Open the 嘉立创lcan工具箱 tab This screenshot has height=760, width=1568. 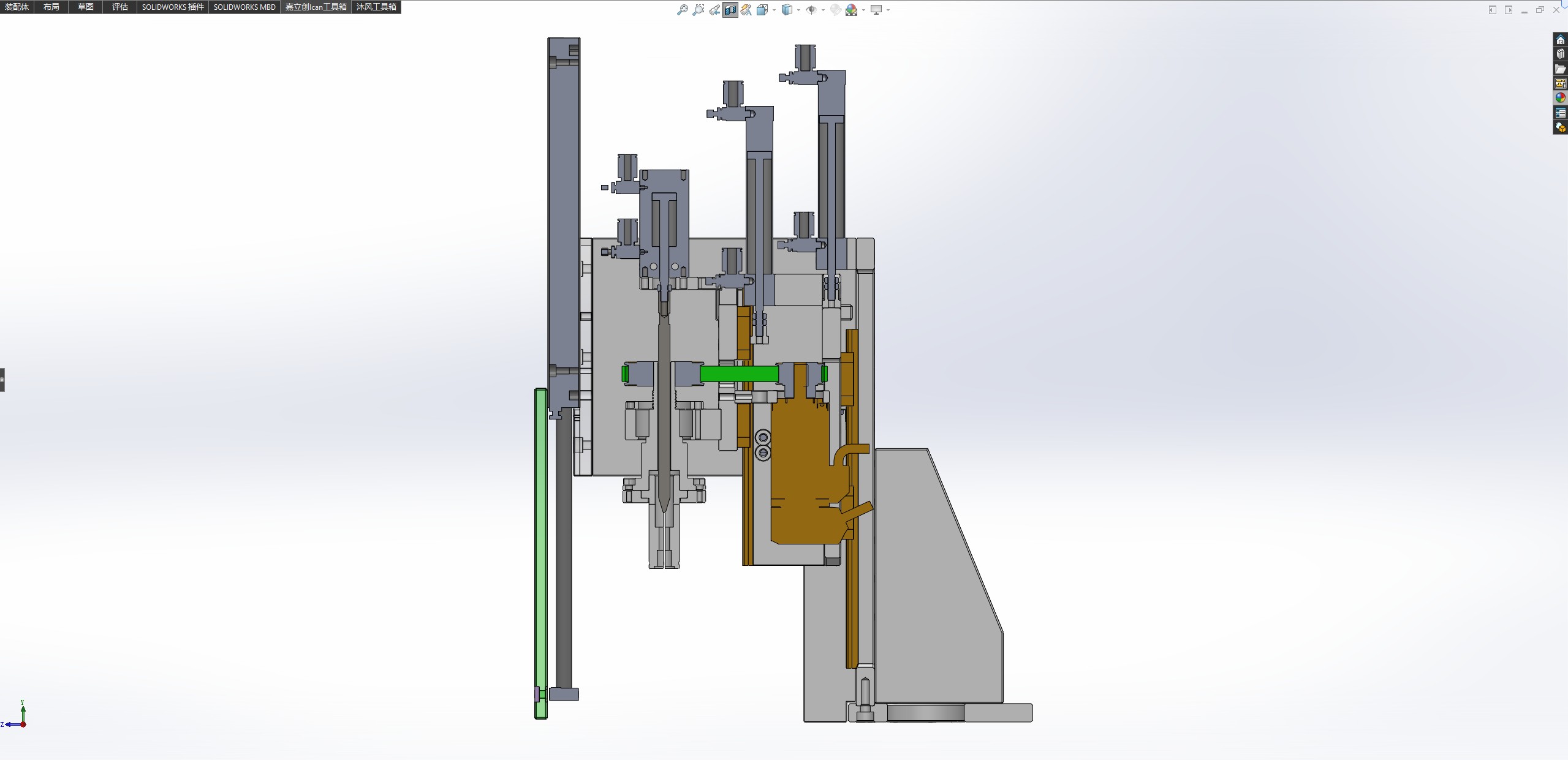click(316, 7)
